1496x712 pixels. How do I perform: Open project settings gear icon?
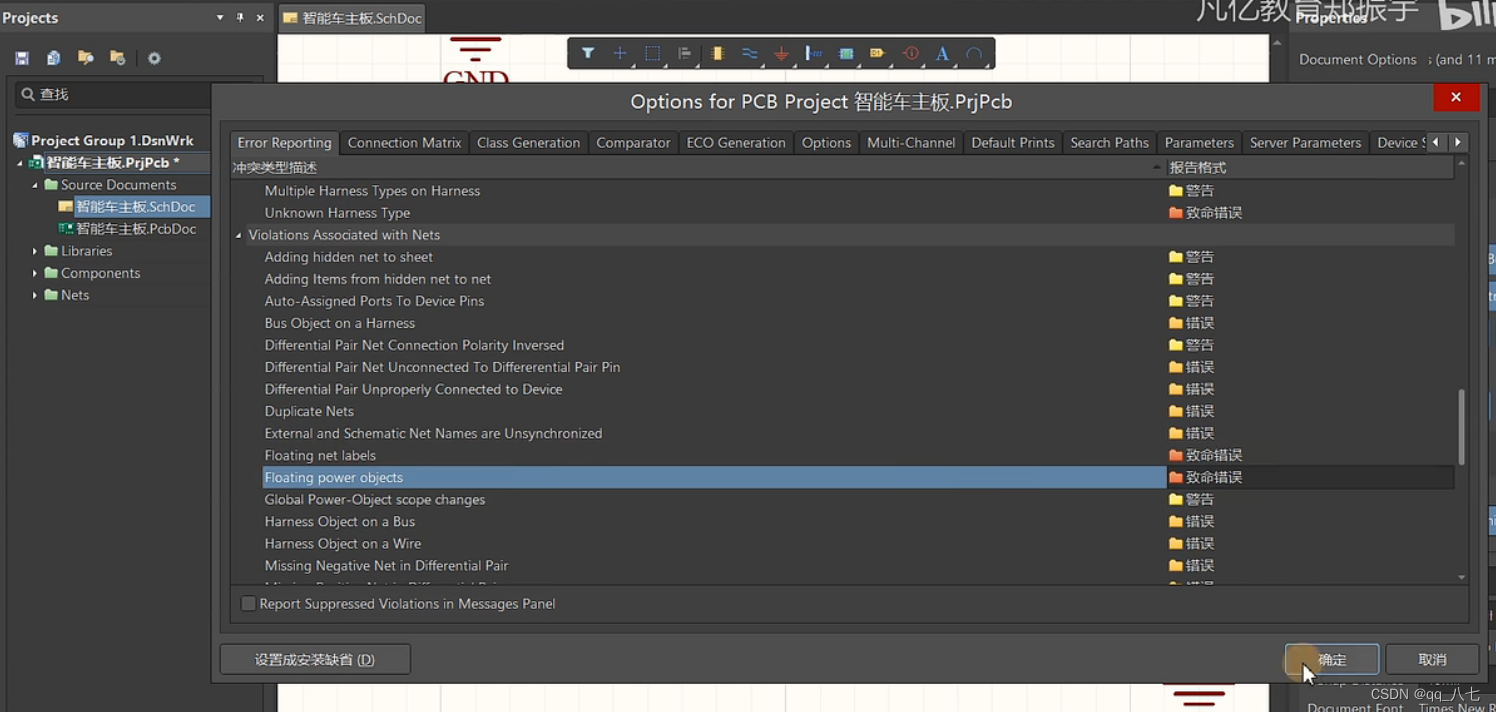(x=154, y=59)
